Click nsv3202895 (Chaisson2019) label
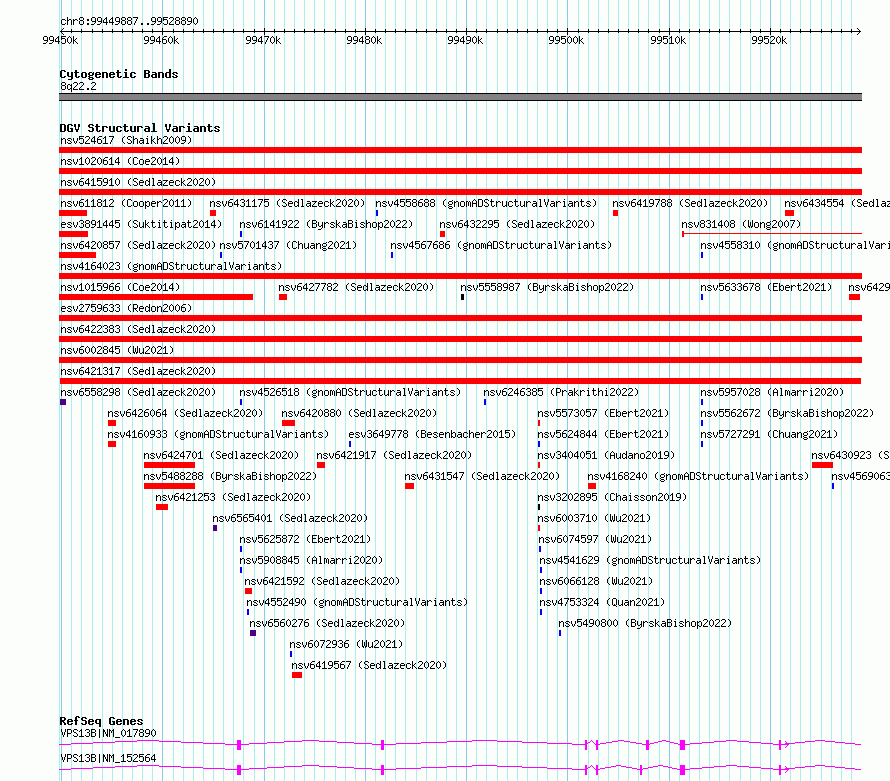 click(612, 497)
